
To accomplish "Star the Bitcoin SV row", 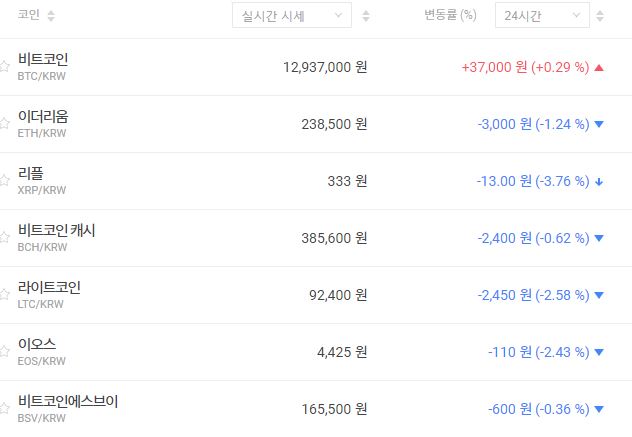I will (x=5, y=409).
